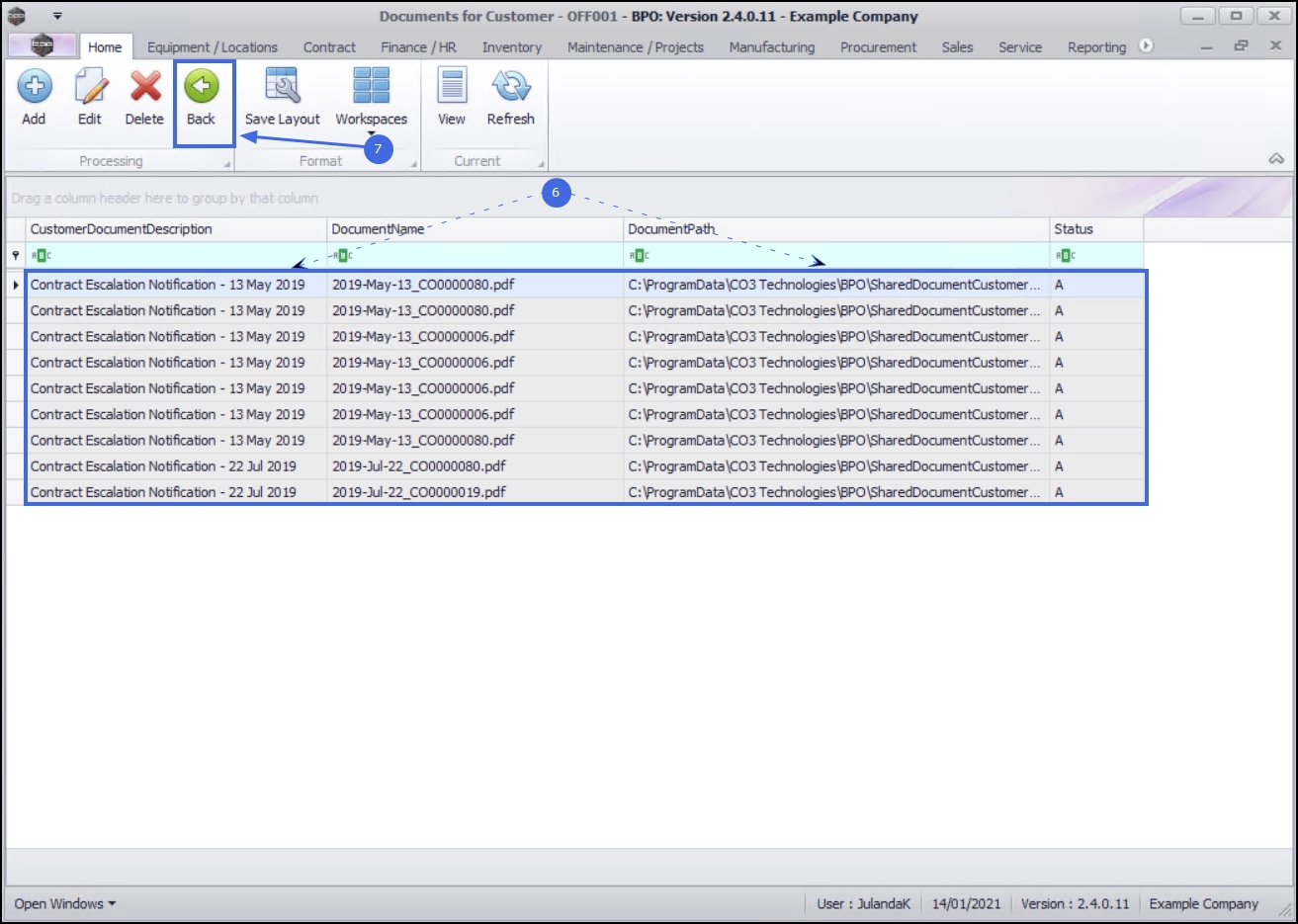Click the BPO application logo button
Screen dimensions: 1298x924
click(42, 45)
